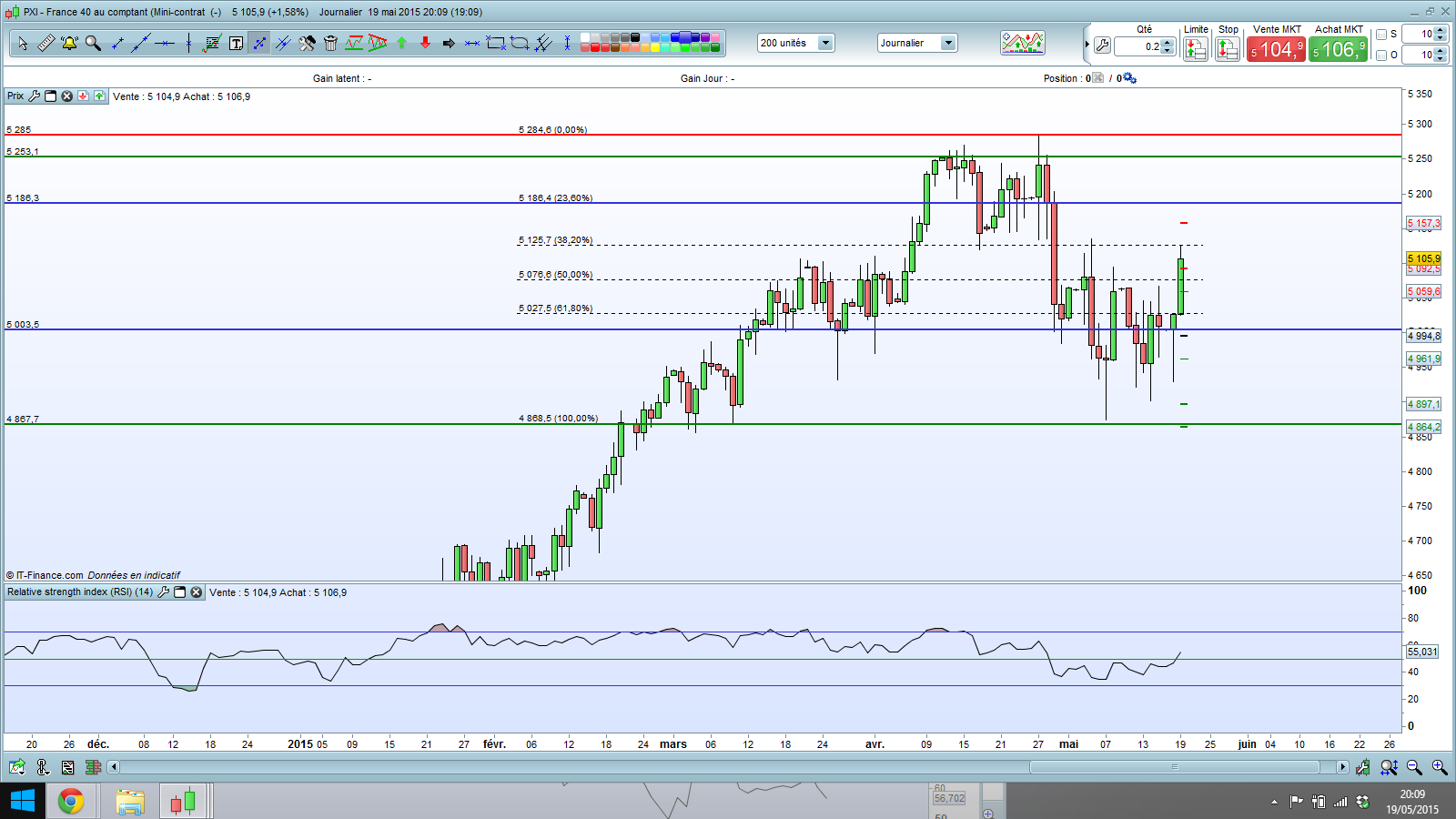Pick the yellow color swatch
The image size is (1456, 819).
(x=655, y=47)
